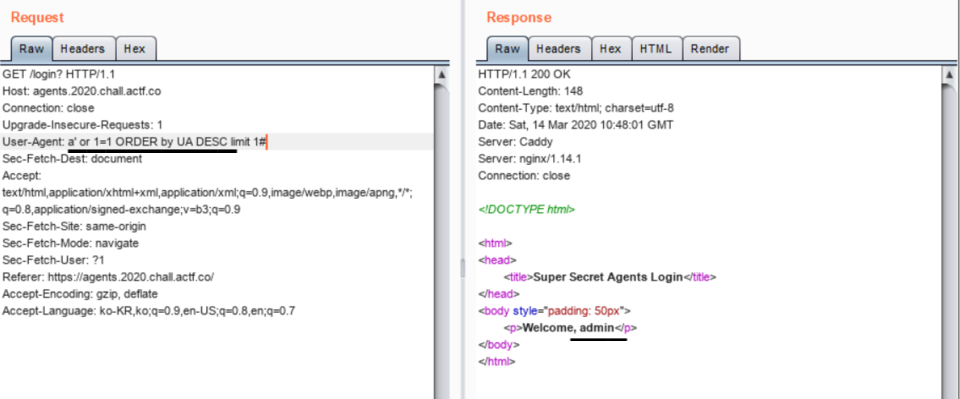Click the 'Sec-Fetch-Site: same-origin' header
Image resolution: width=960 pixels, height=399 pixels.
point(75,226)
